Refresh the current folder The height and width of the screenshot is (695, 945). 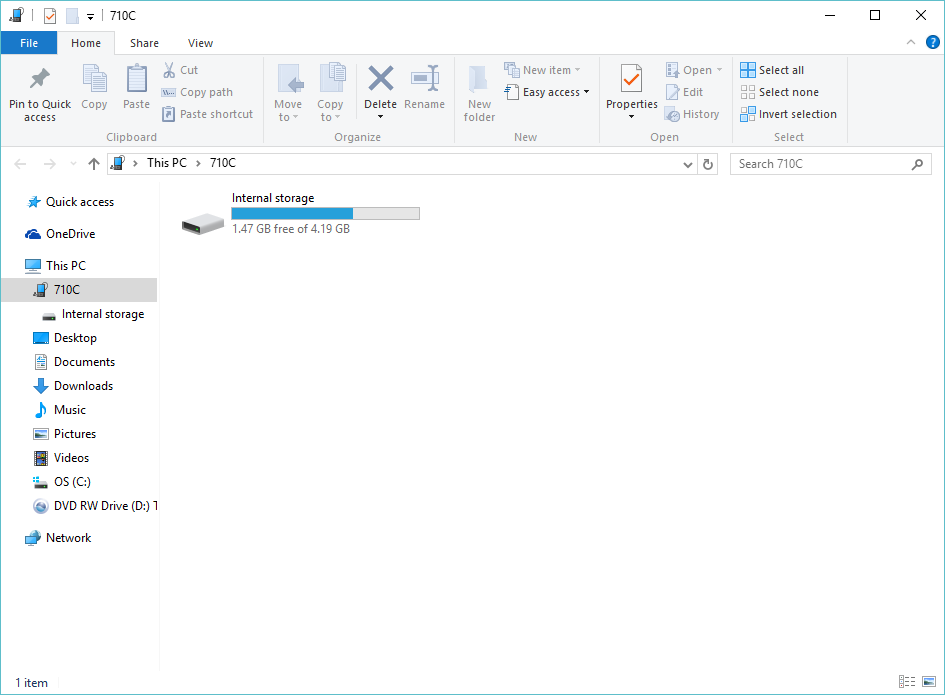click(708, 164)
